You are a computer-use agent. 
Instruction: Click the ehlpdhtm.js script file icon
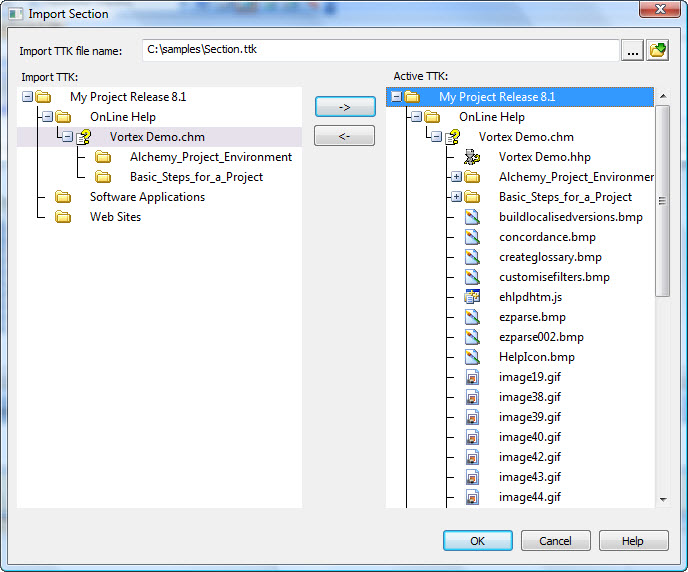(472, 297)
